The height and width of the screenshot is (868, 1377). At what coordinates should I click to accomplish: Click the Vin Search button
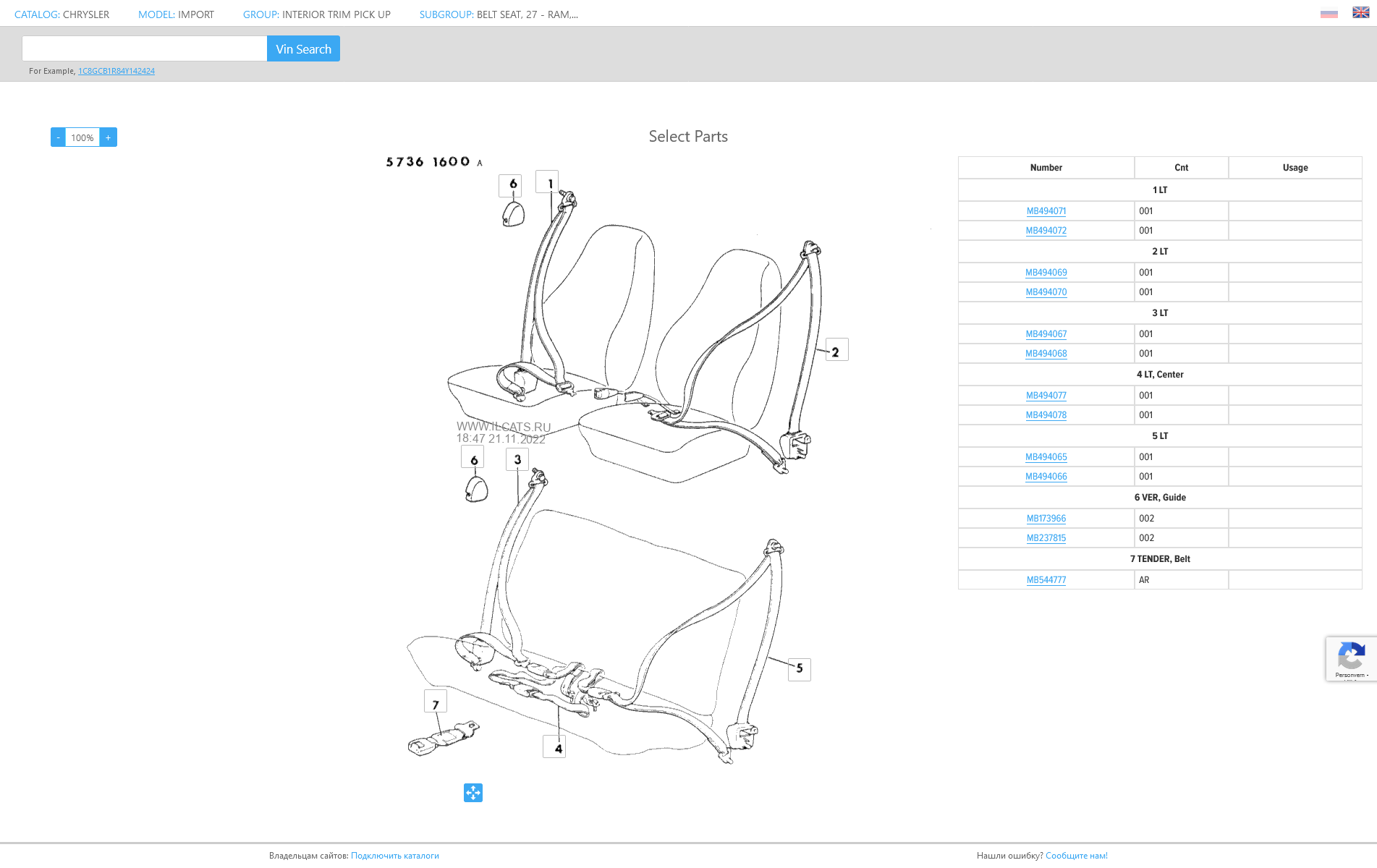[303, 49]
